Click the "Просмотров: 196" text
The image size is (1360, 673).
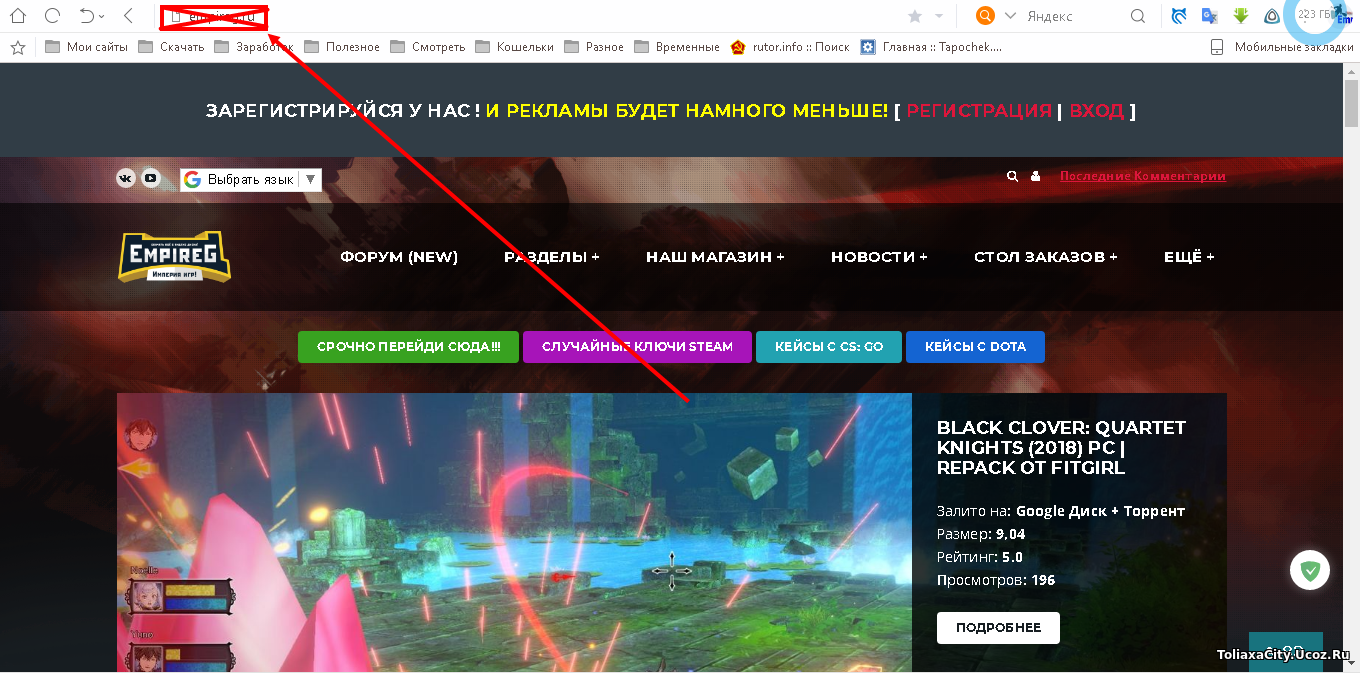pos(996,580)
